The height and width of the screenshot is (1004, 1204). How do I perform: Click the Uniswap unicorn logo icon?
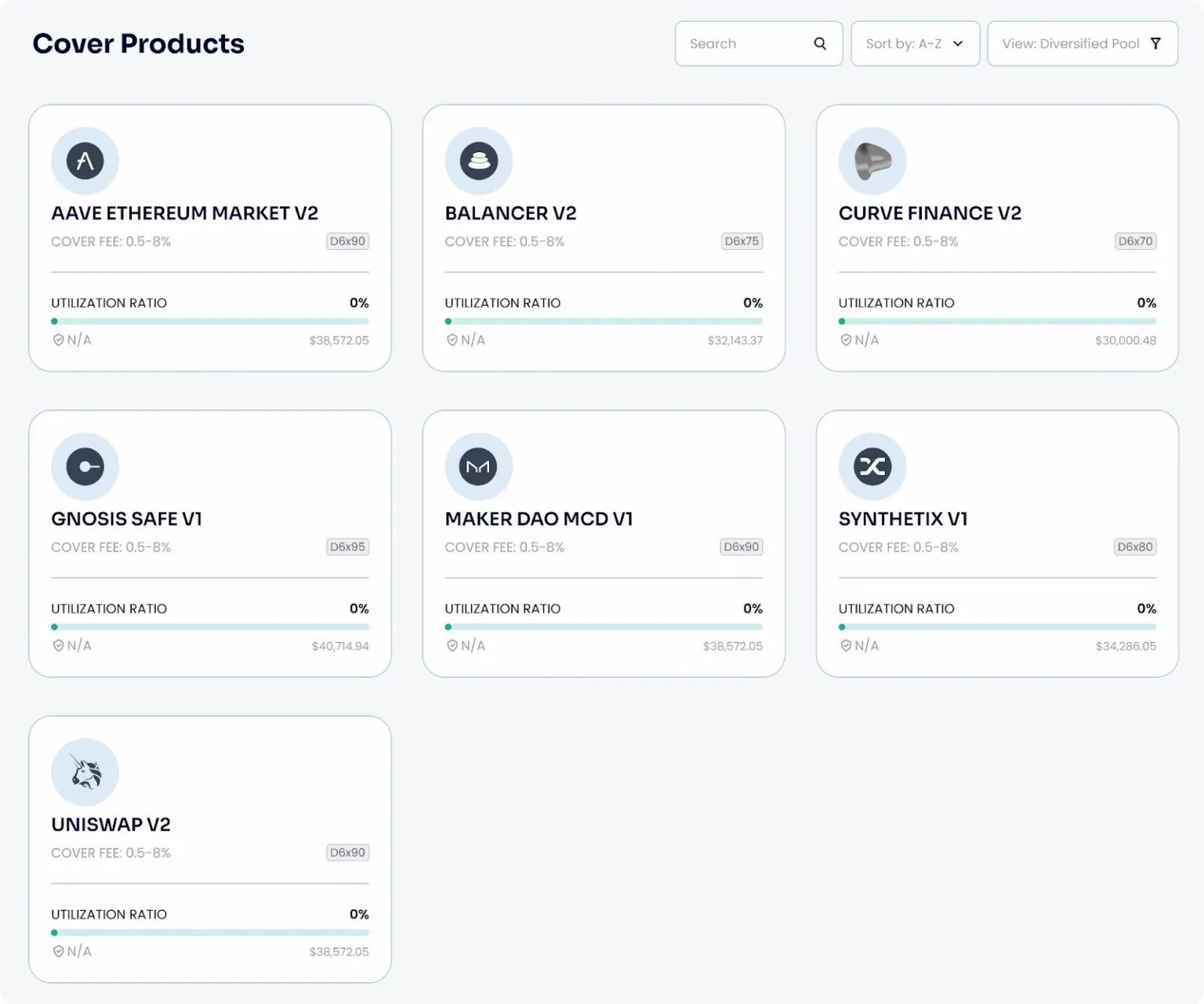click(x=85, y=772)
